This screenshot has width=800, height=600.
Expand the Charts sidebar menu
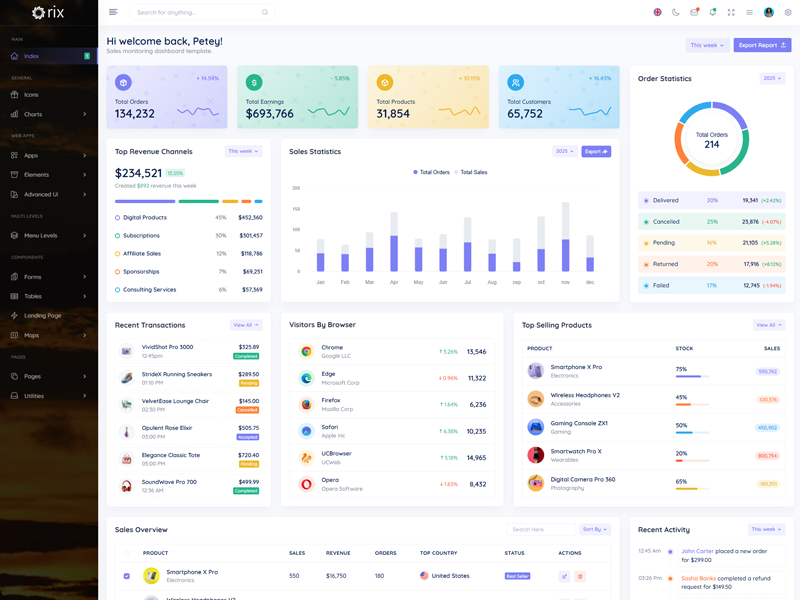coord(48,114)
